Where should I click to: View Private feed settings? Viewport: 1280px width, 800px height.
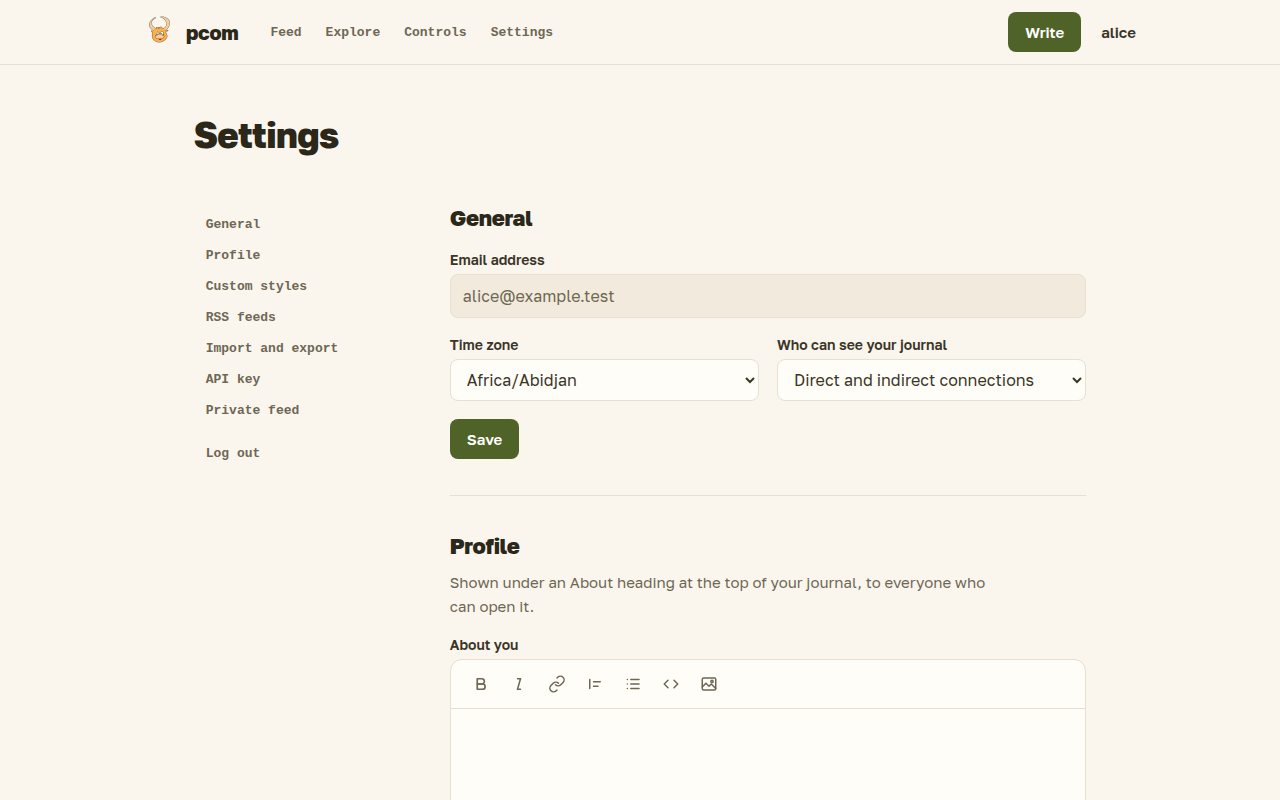pos(253,410)
